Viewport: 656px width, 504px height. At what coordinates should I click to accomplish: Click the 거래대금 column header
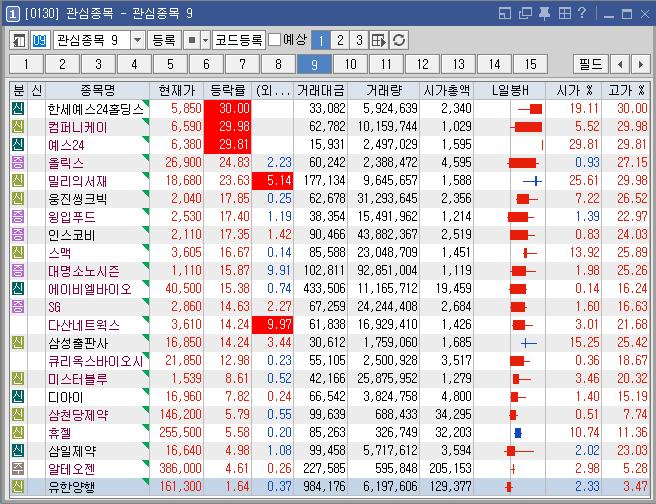click(x=320, y=90)
